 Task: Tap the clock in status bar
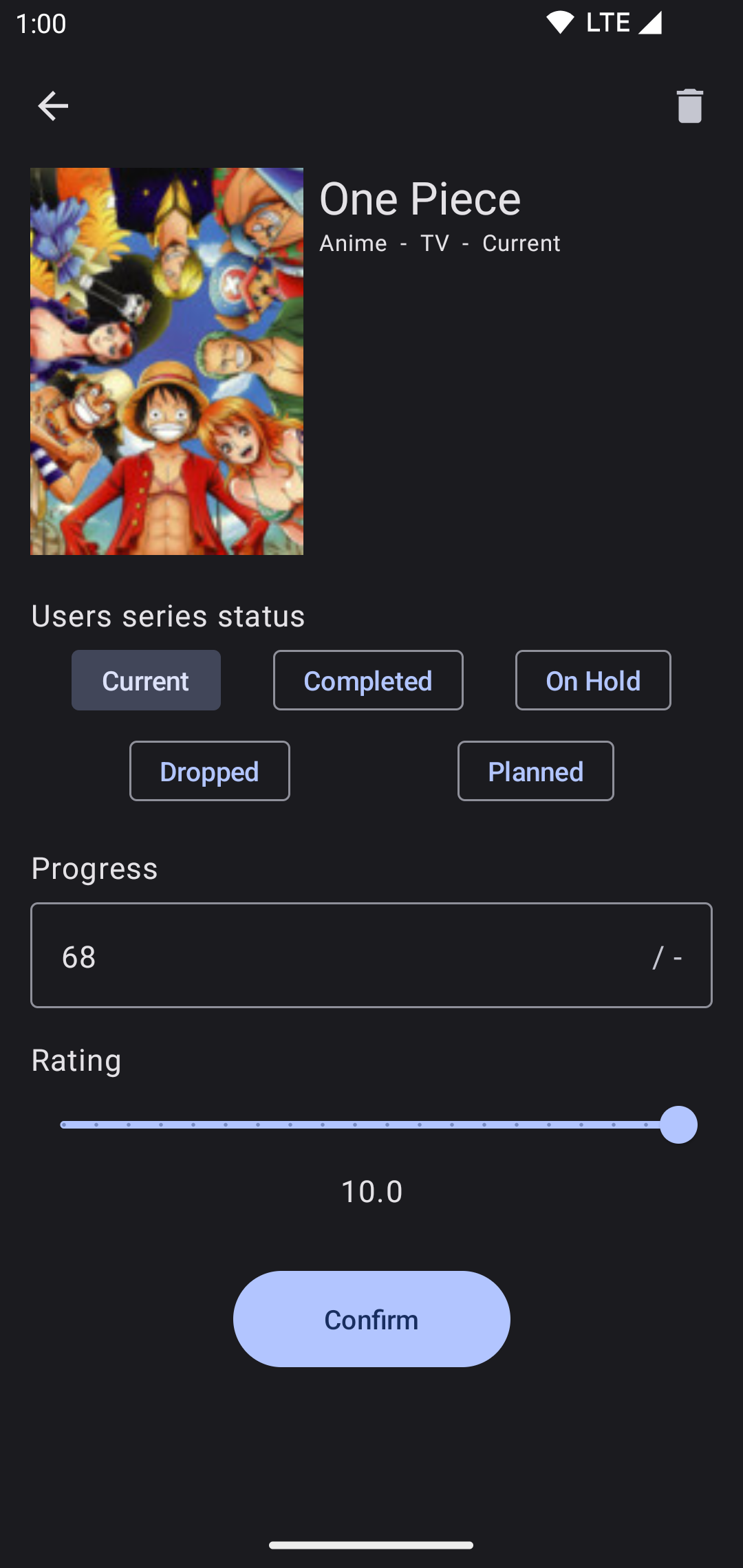(41, 23)
